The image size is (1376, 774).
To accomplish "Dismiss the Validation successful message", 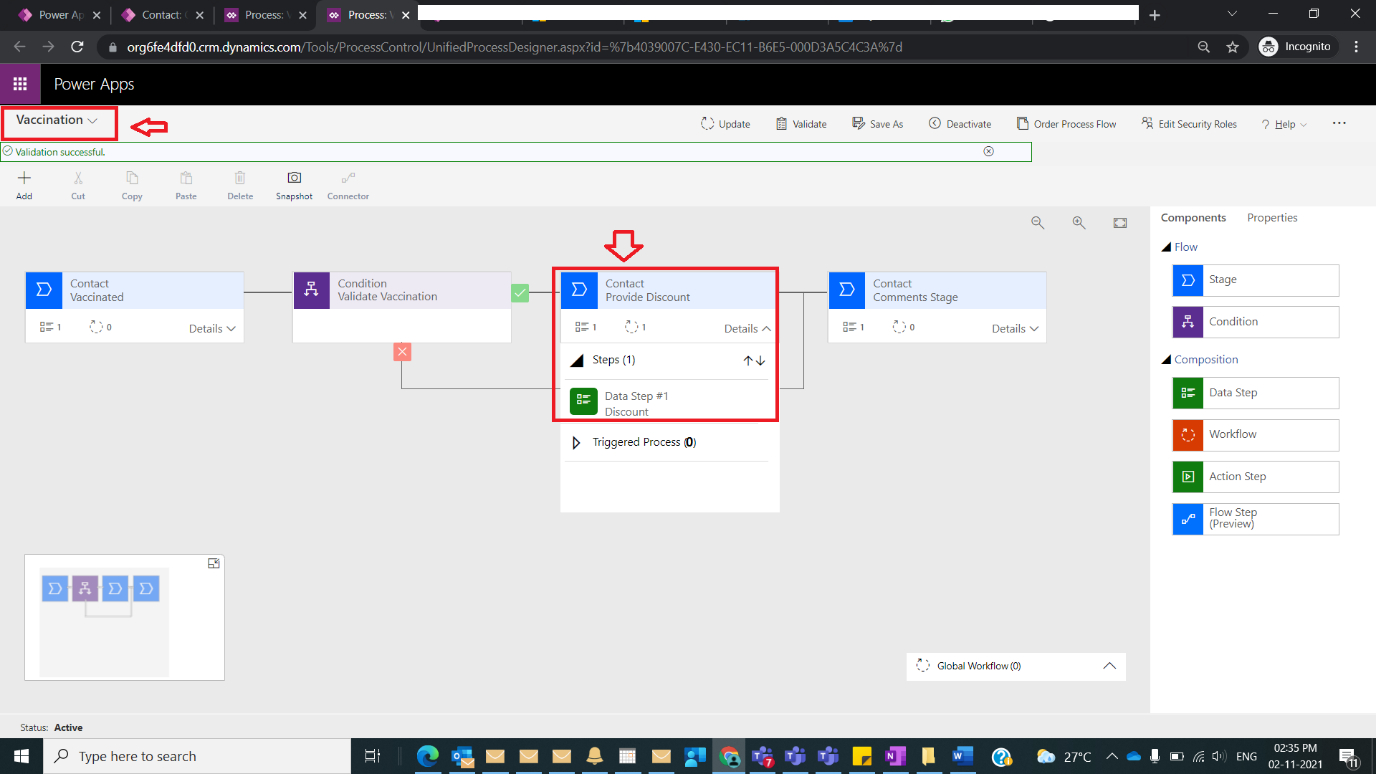I will 988,151.
